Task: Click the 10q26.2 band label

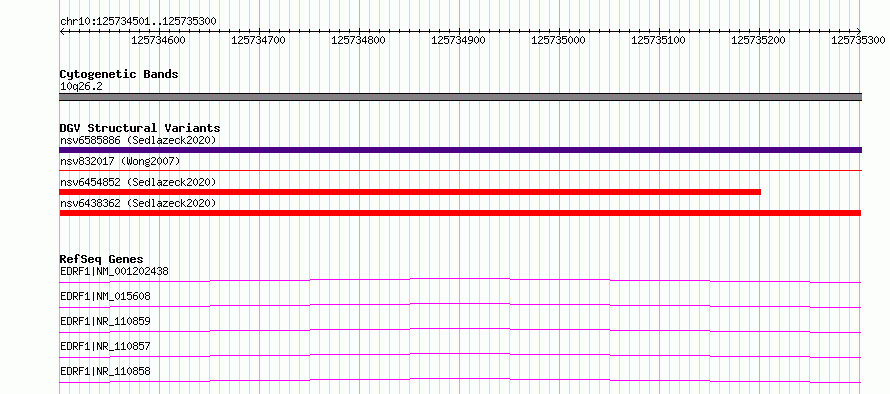Action: (x=81, y=87)
